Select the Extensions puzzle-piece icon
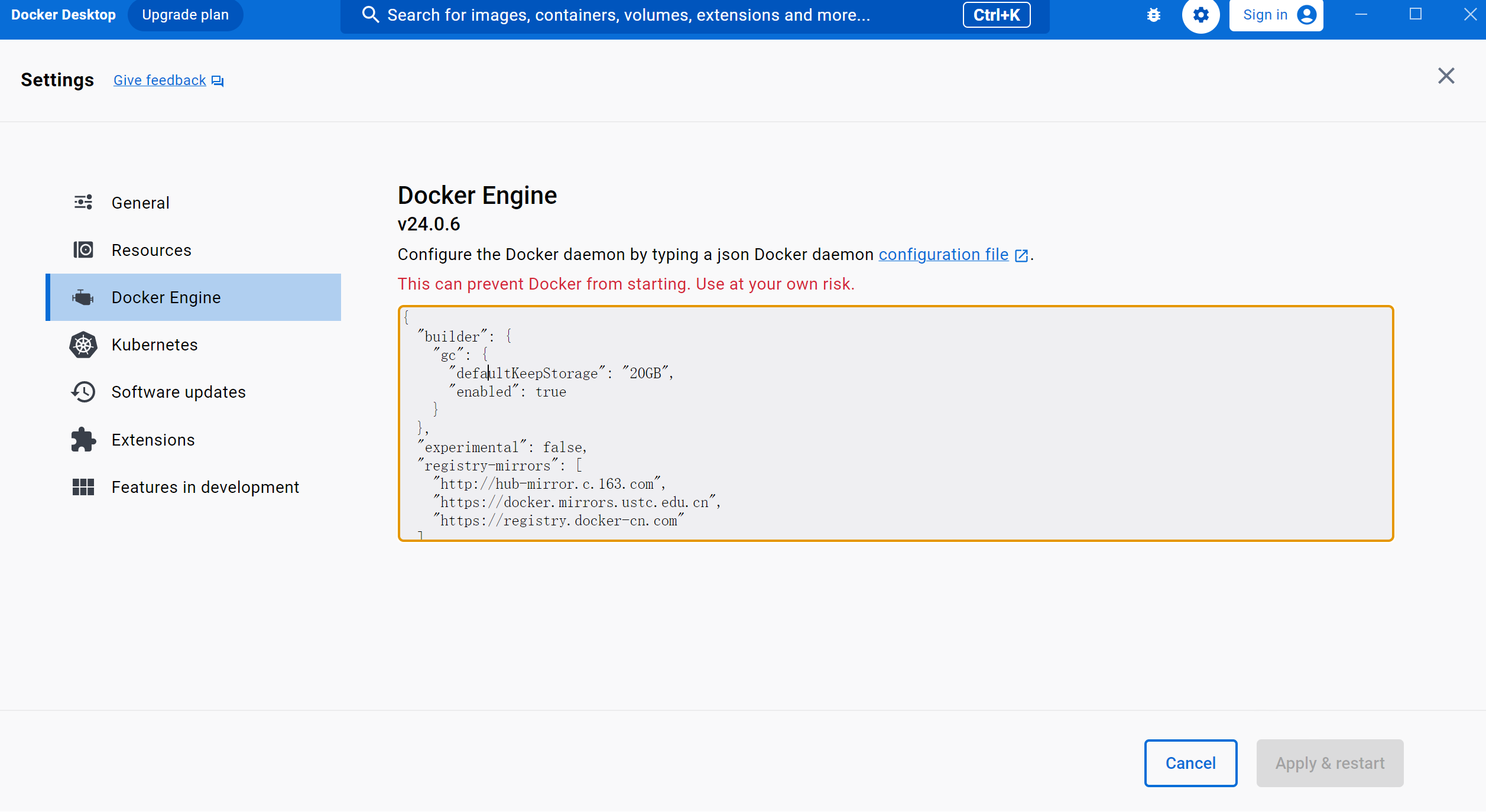 83,440
